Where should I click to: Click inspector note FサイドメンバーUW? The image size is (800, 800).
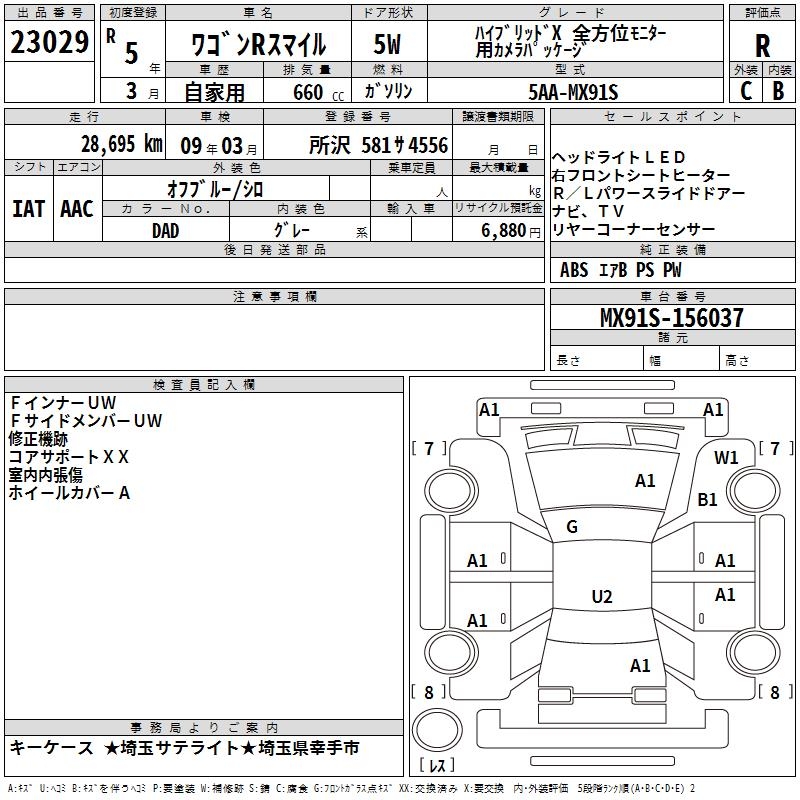click(x=85, y=420)
